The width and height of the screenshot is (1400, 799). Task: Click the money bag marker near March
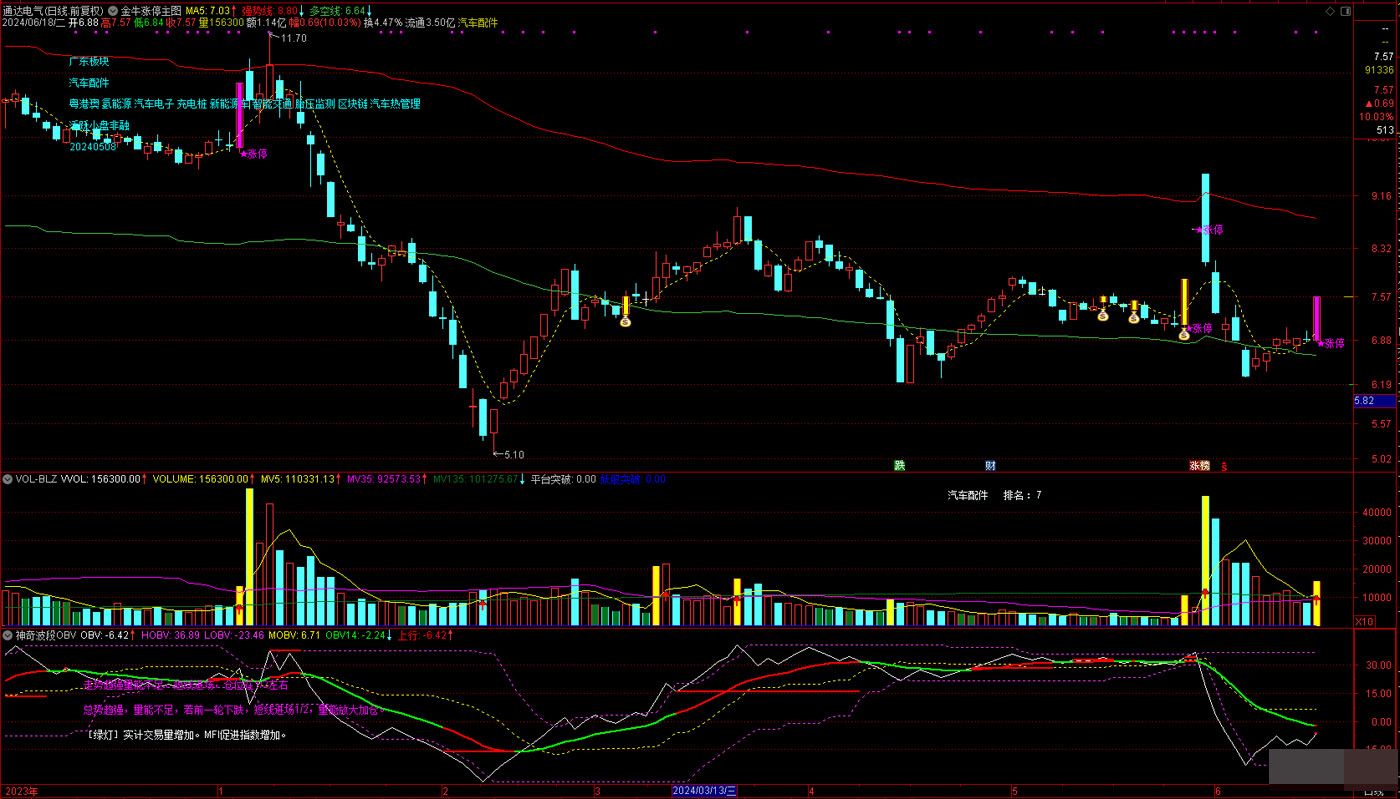tap(626, 321)
